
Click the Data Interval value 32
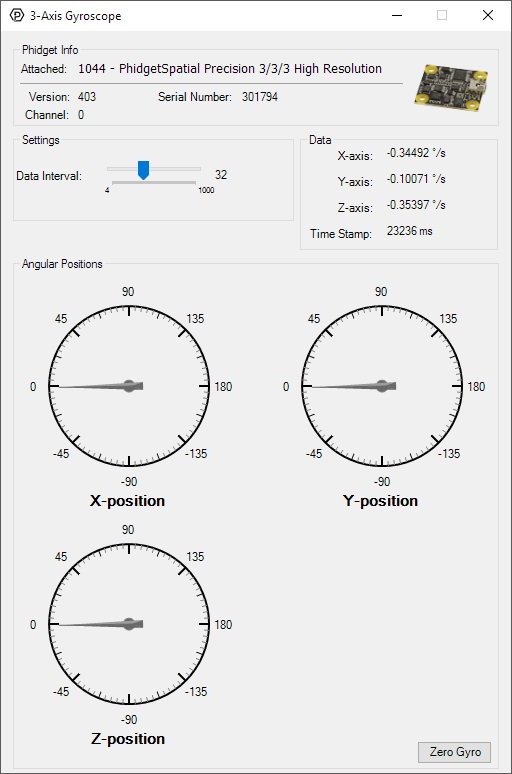[221, 175]
